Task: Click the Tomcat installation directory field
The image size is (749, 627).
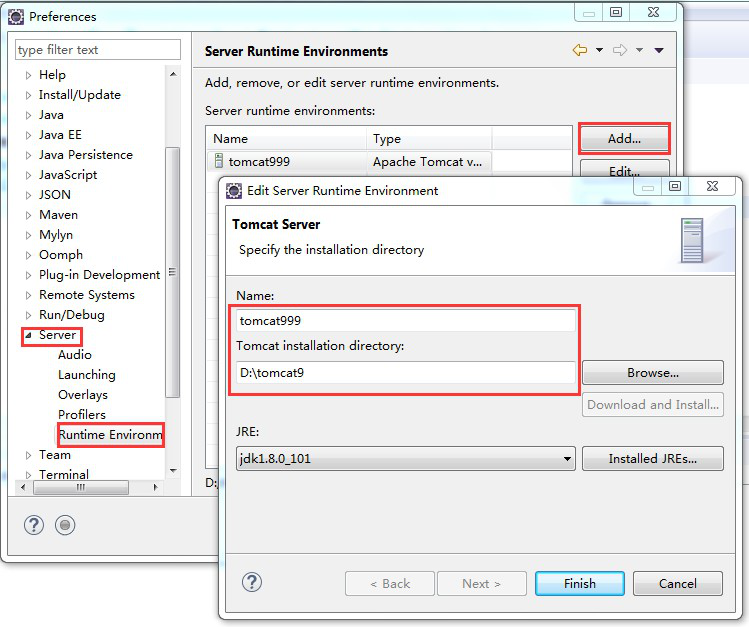Action: (x=405, y=373)
